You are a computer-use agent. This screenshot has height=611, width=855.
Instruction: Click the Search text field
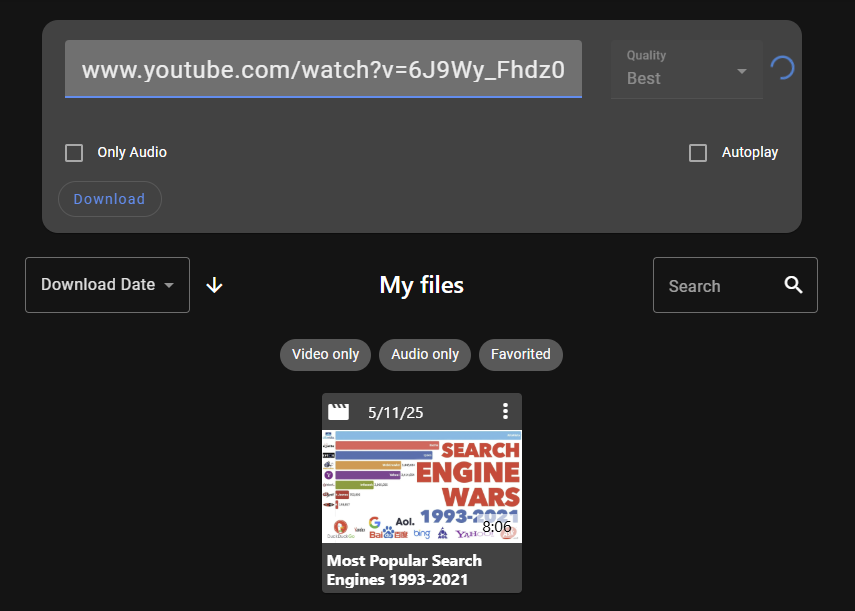pos(715,286)
